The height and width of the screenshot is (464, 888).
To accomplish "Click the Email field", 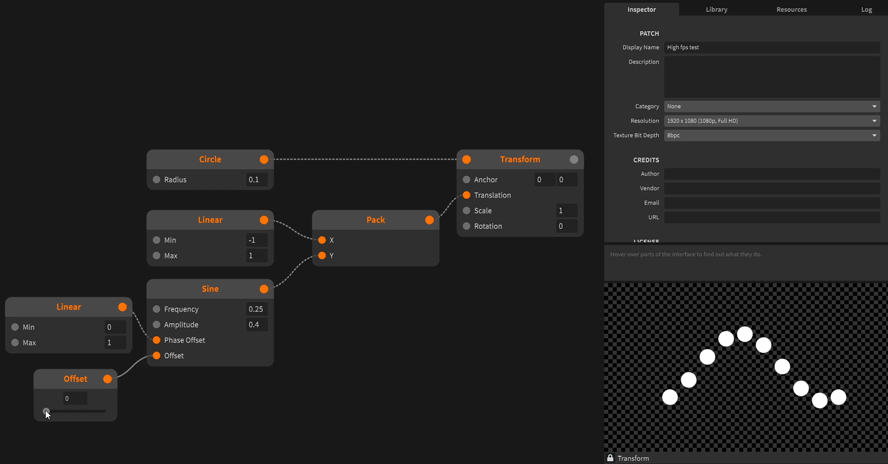I will pyautogui.click(x=771, y=203).
